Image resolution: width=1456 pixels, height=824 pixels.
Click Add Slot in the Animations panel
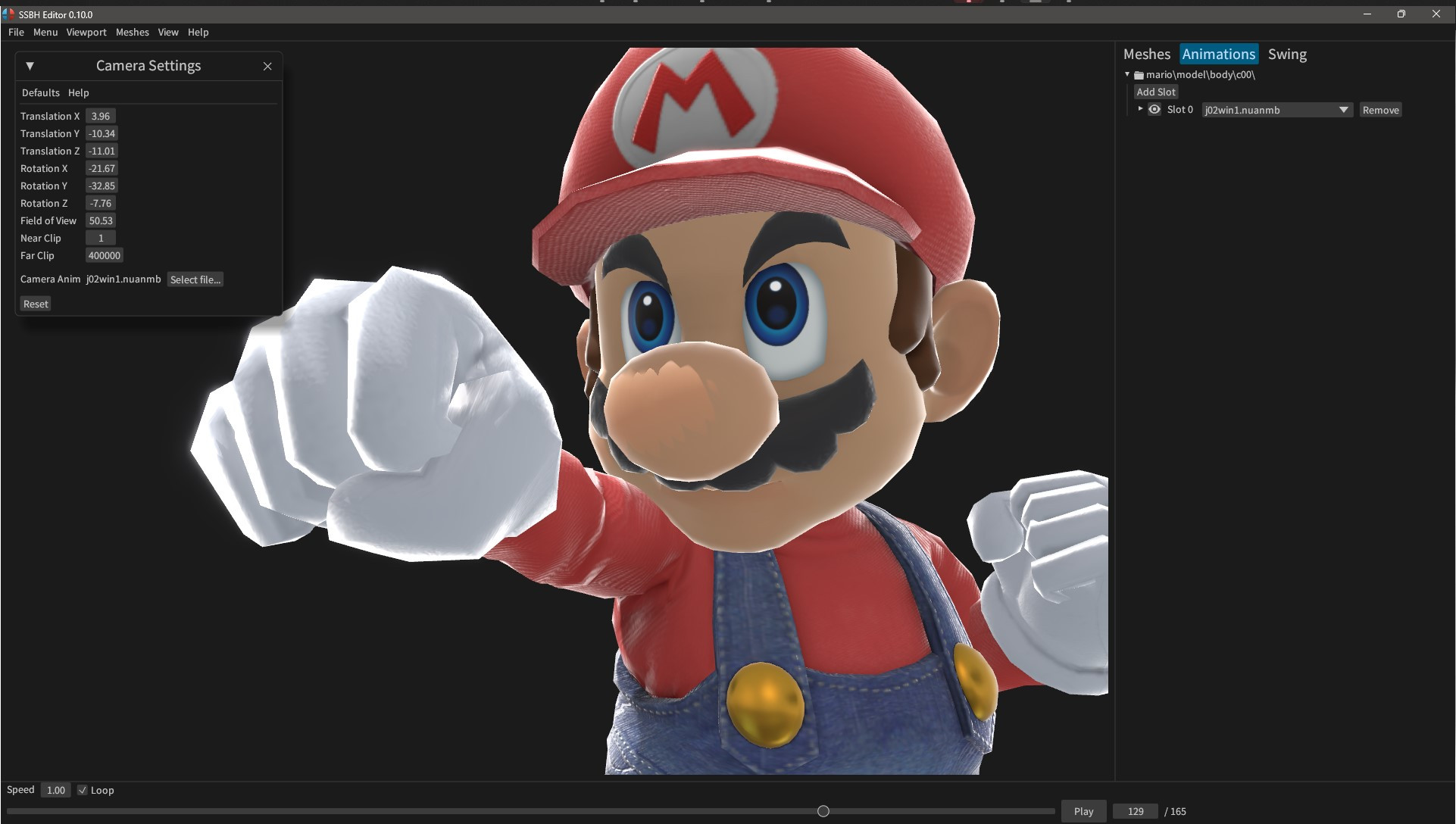pyautogui.click(x=1155, y=92)
